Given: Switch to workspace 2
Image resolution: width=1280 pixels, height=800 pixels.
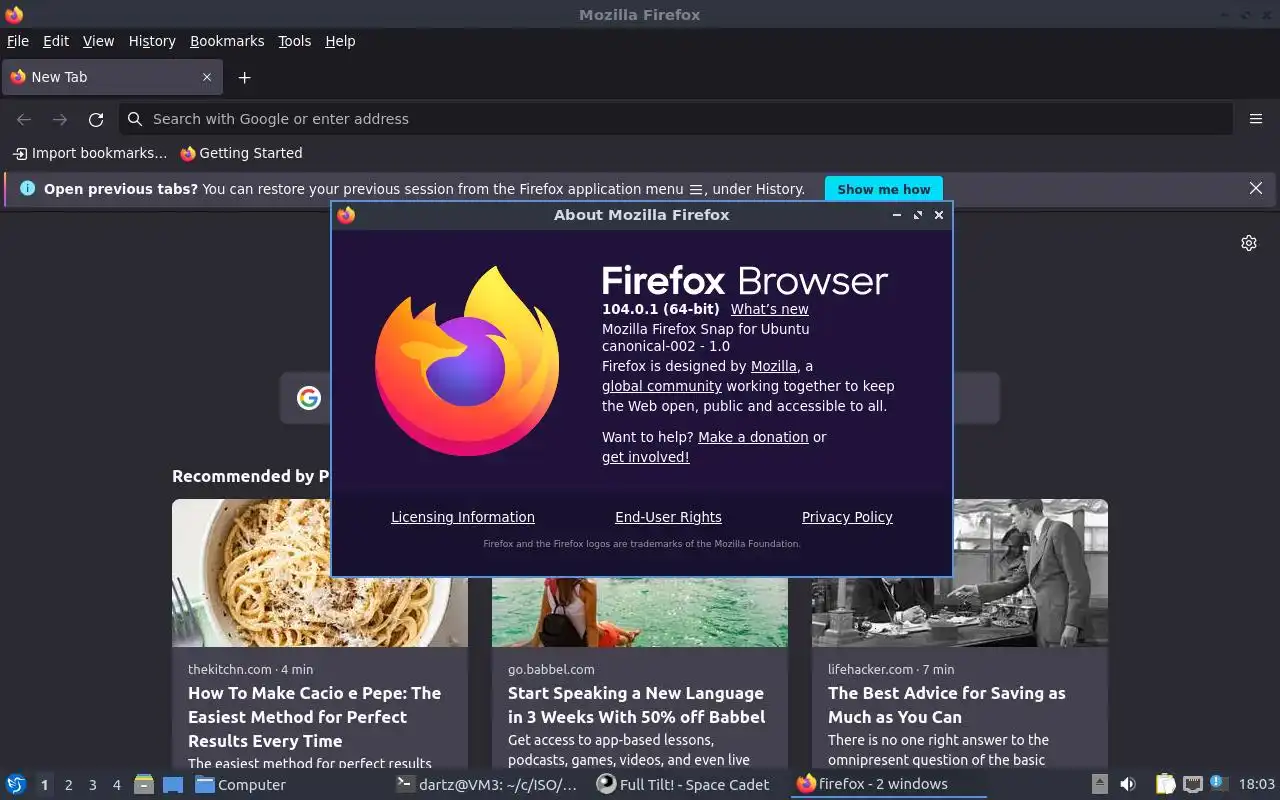Looking at the screenshot, I should pyautogui.click(x=68, y=785).
